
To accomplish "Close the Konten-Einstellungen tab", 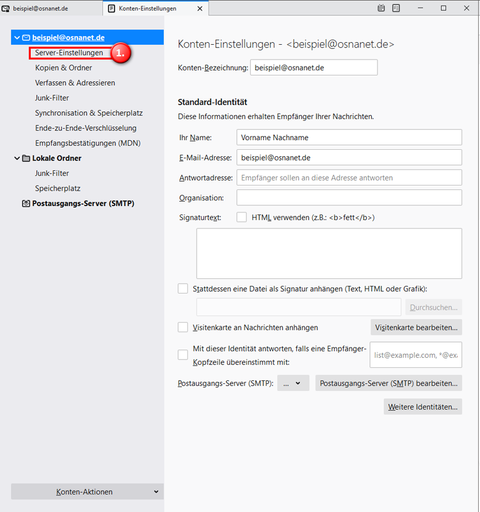I will 200,9.
